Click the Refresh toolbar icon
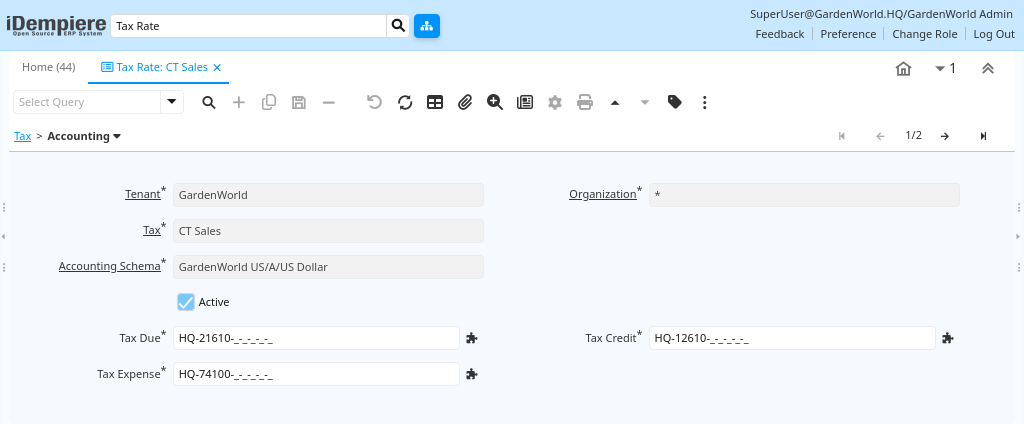The height and width of the screenshot is (424, 1024). click(405, 103)
